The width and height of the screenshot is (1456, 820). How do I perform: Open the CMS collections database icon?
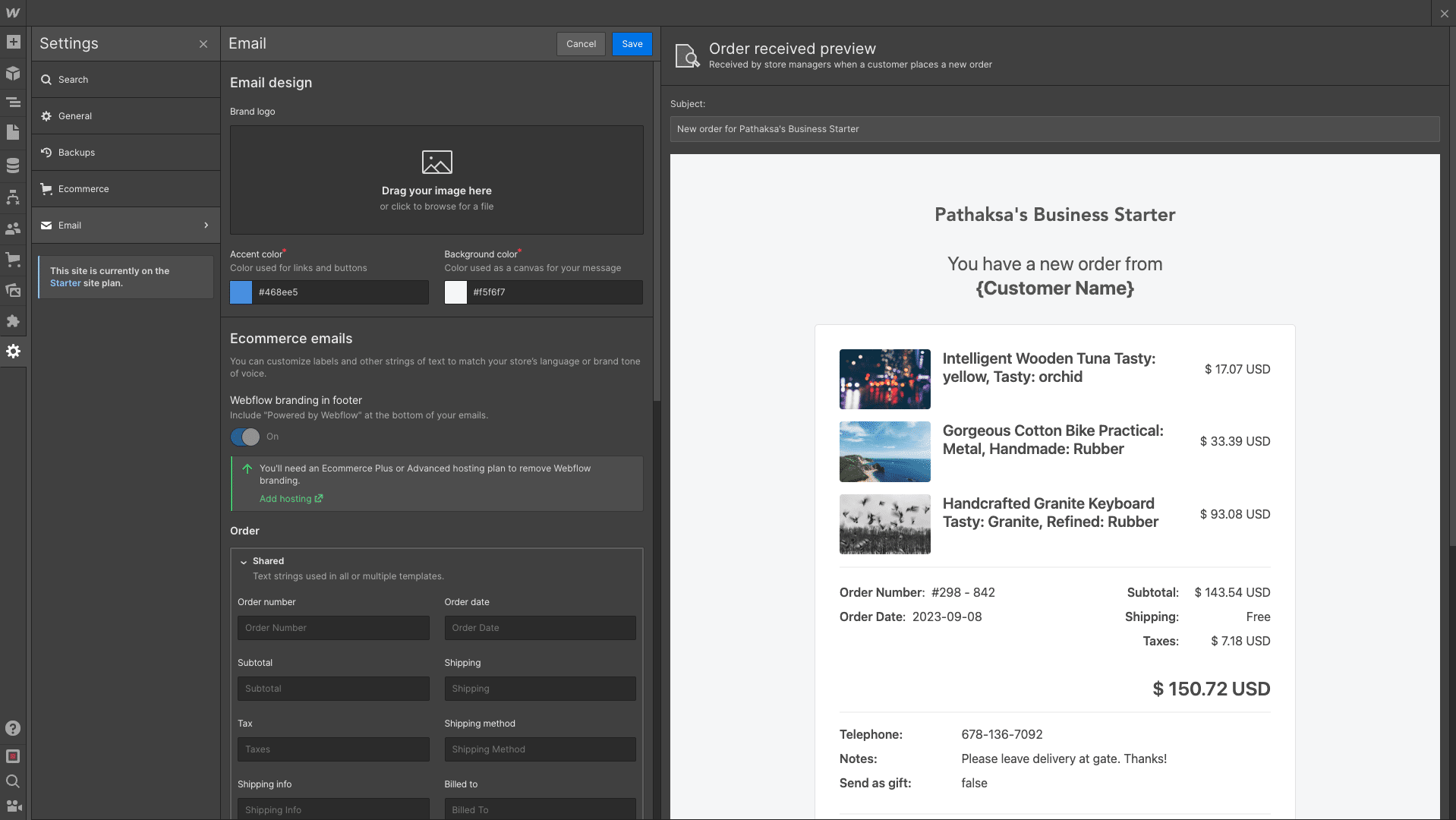tap(13, 165)
